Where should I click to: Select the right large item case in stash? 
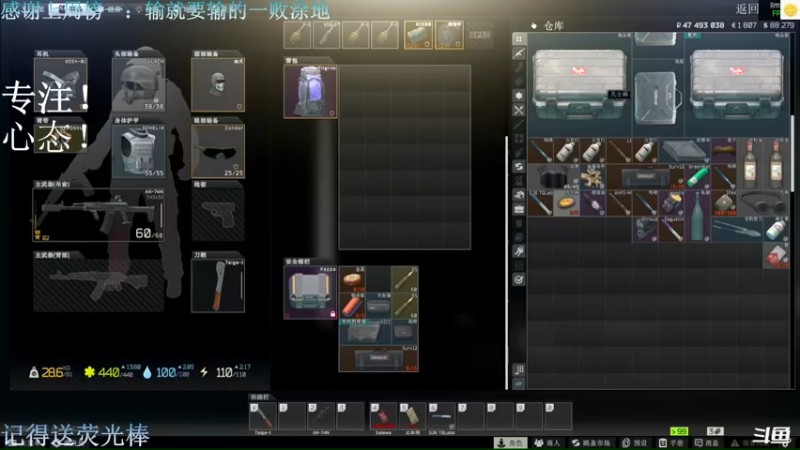(737, 85)
